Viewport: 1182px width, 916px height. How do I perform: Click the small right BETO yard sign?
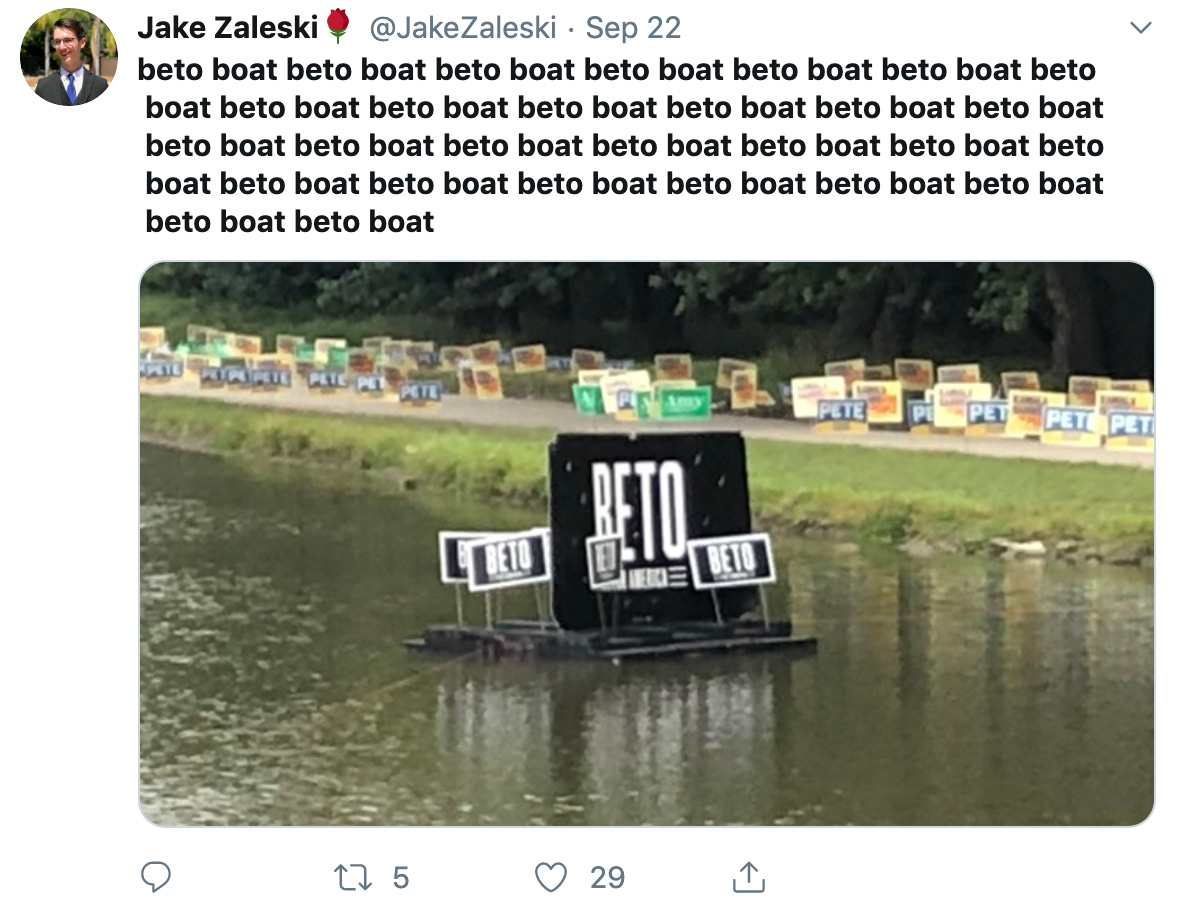[730, 560]
